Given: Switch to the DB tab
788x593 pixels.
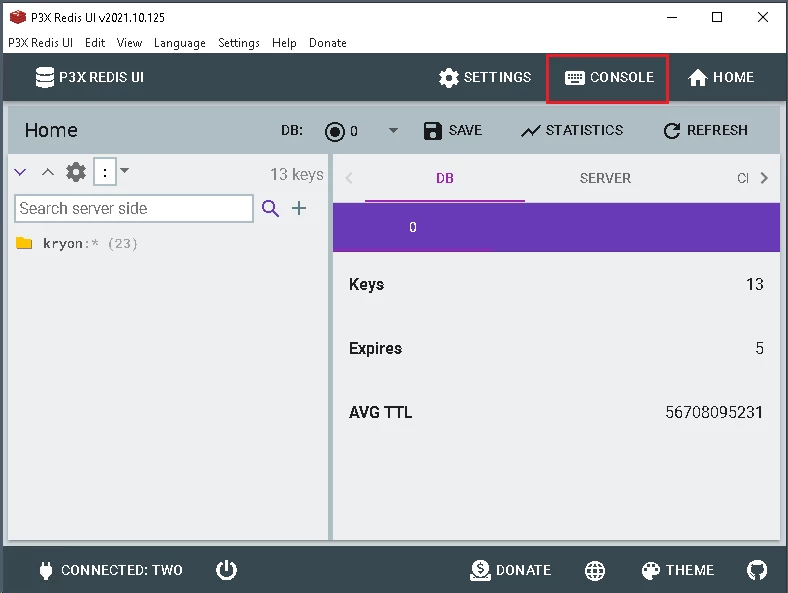Looking at the screenshot, I should [445, 178].
